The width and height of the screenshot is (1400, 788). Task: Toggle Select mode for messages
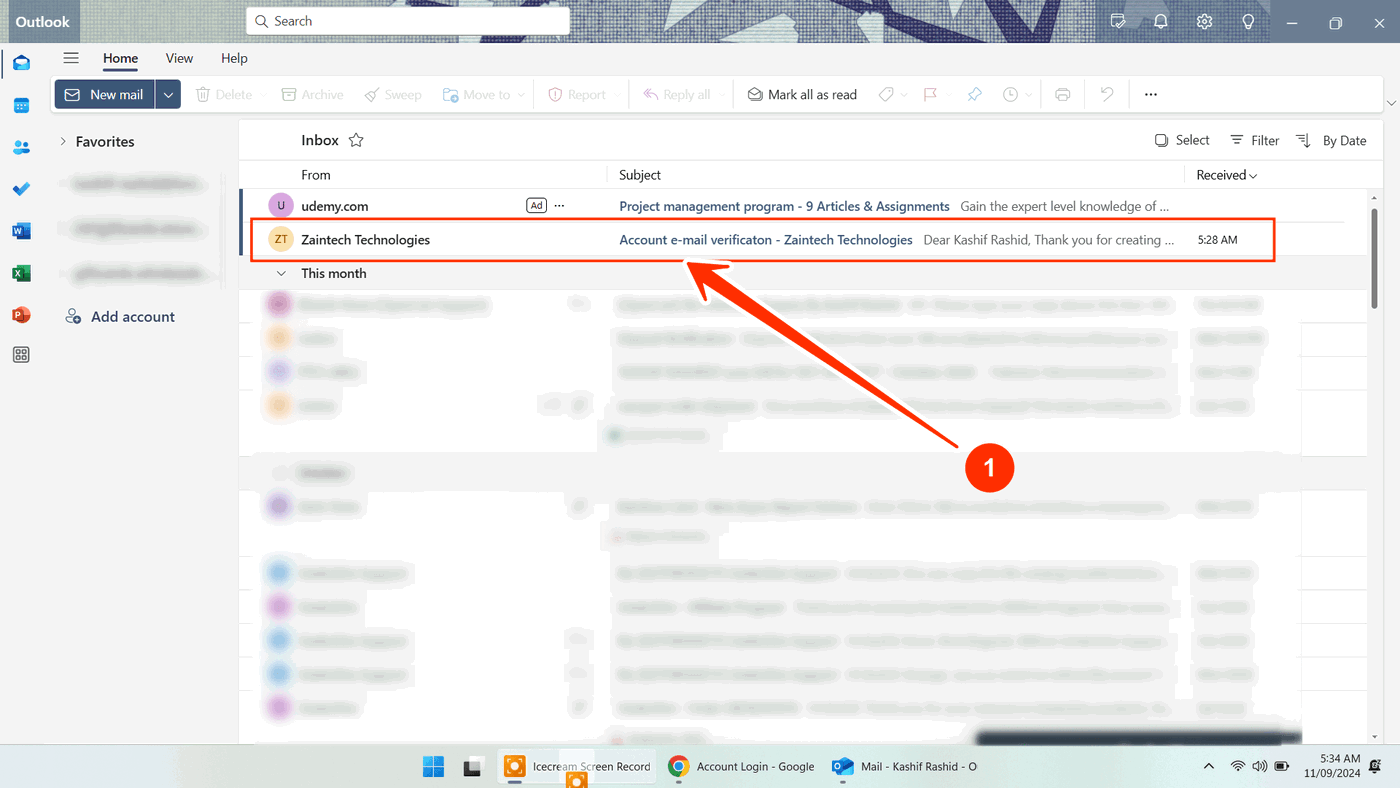coord(1182,140)
